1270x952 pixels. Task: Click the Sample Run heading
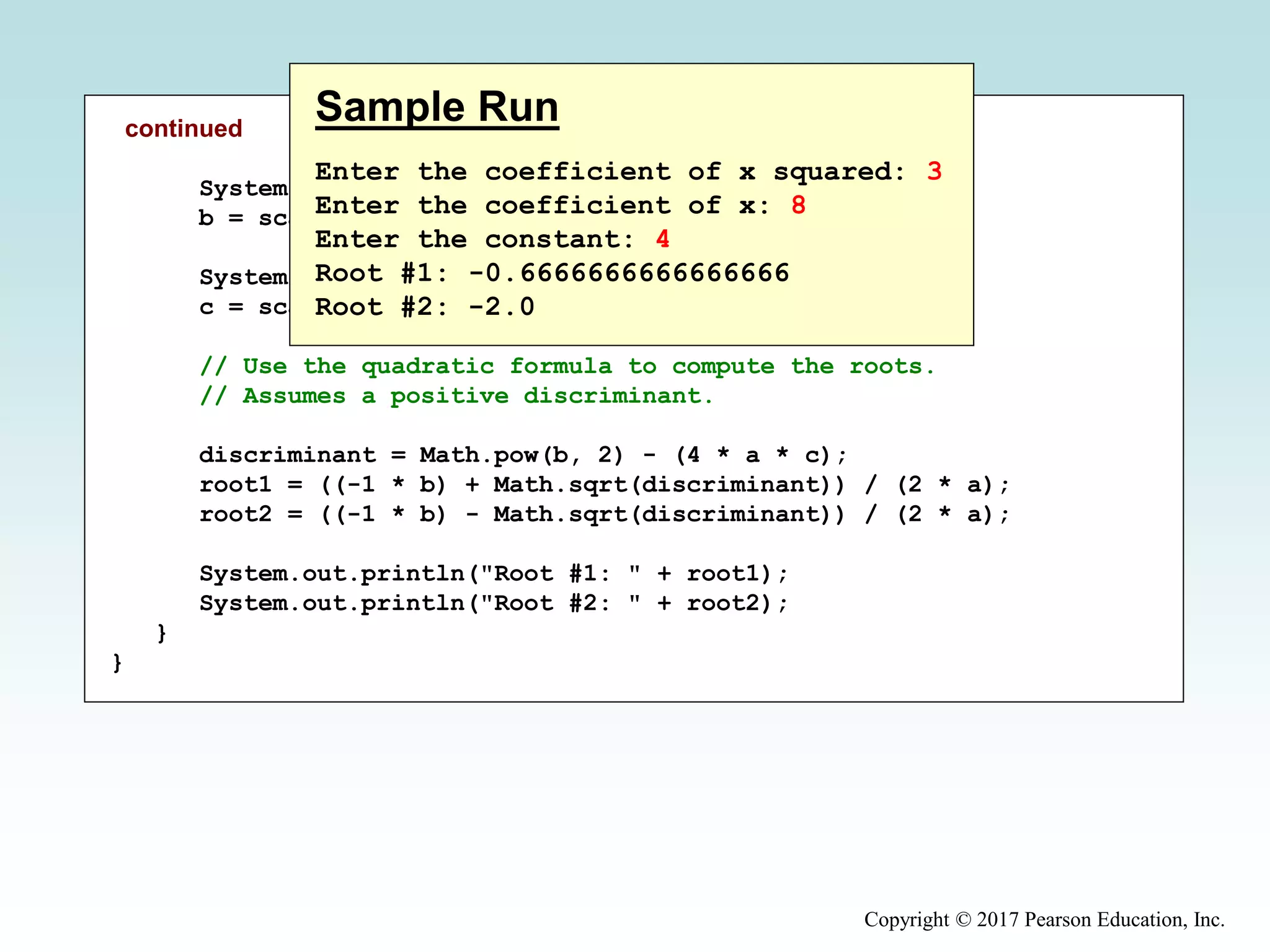[437, 107]
